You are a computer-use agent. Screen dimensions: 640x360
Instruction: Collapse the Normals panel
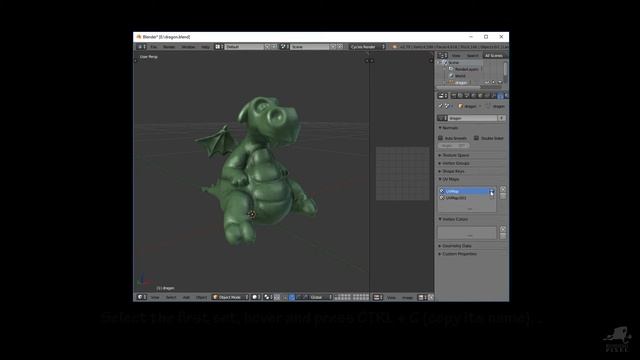tap(449, 128)
